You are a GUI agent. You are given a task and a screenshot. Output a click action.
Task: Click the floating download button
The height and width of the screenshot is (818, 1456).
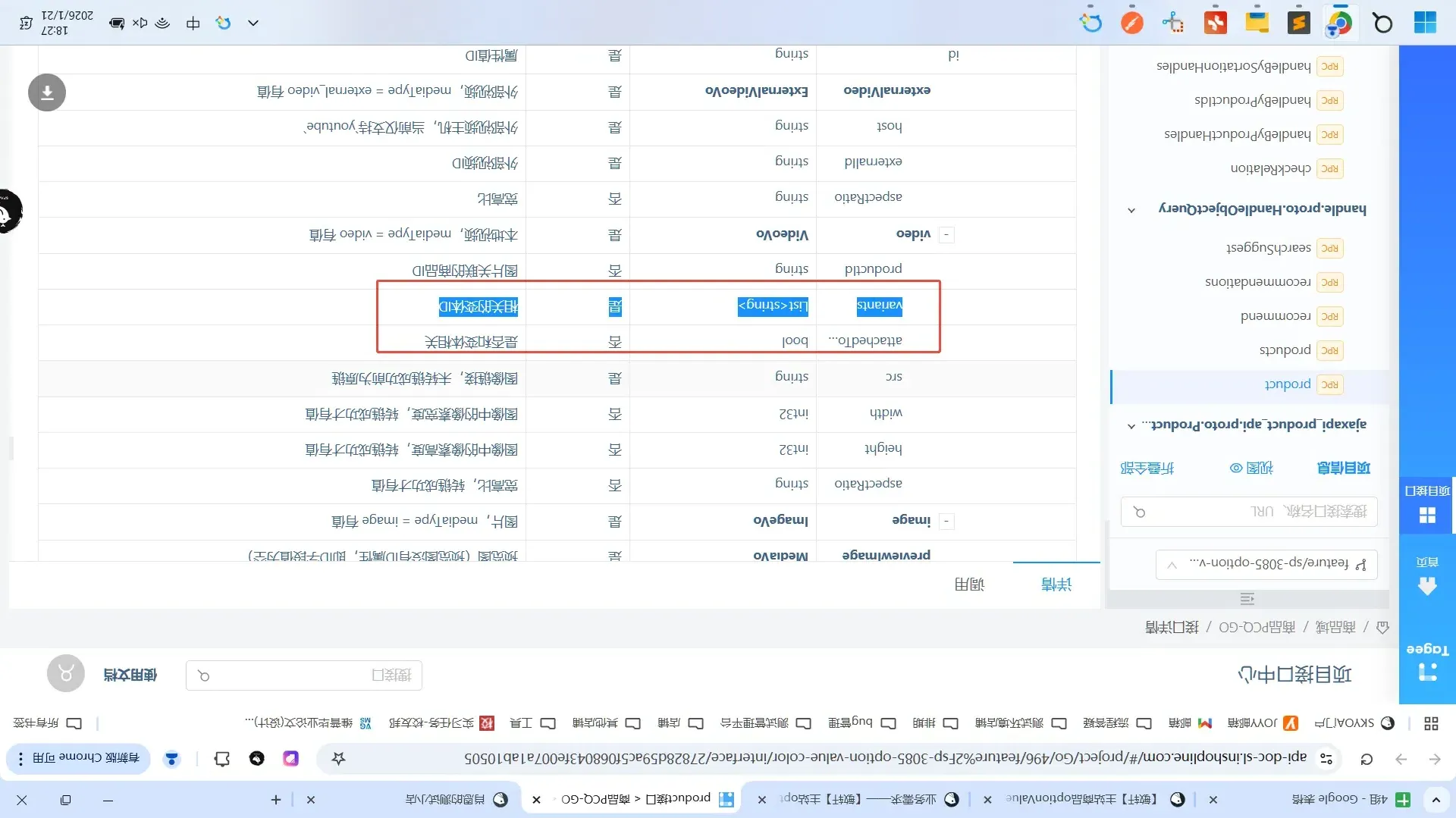click(47, 92)
